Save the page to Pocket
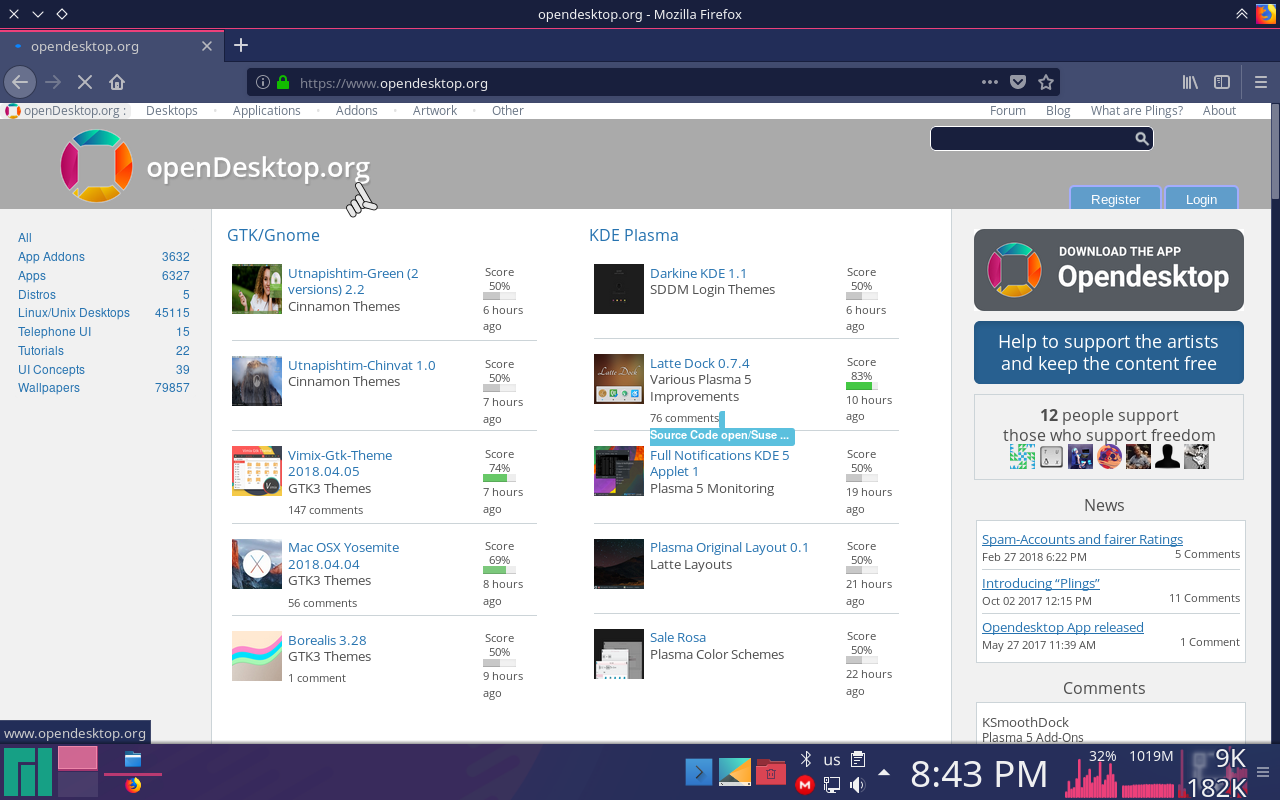The width and height of the screenshot is (1280, 800). point(1017,82)
